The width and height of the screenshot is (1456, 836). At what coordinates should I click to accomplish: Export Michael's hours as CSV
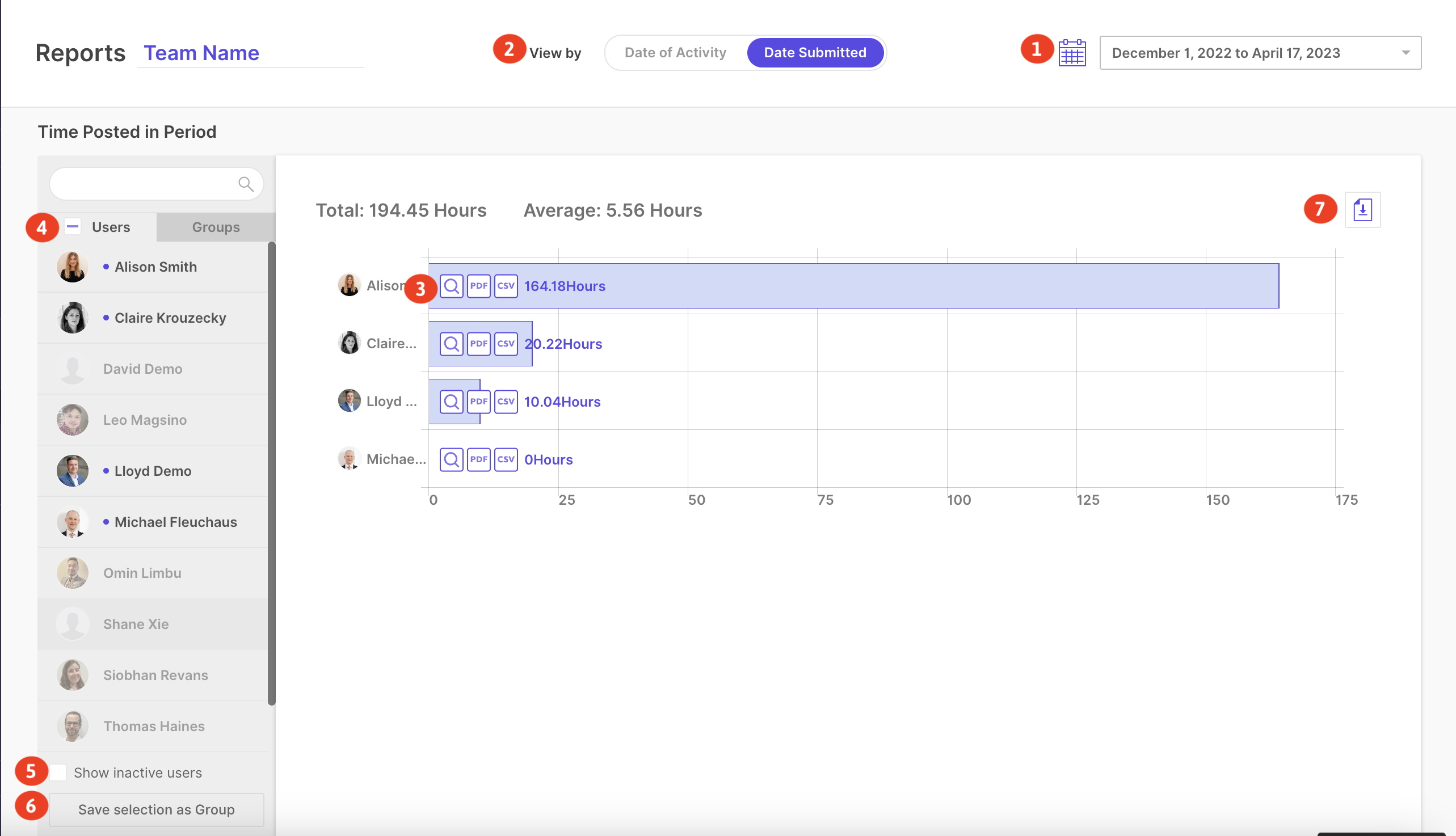[506, 460]
